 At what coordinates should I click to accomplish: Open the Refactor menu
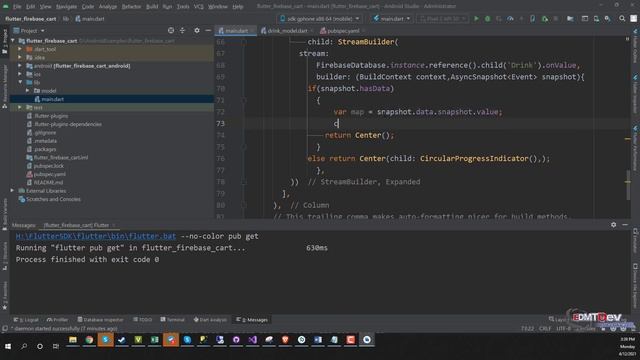pos(131,7)
